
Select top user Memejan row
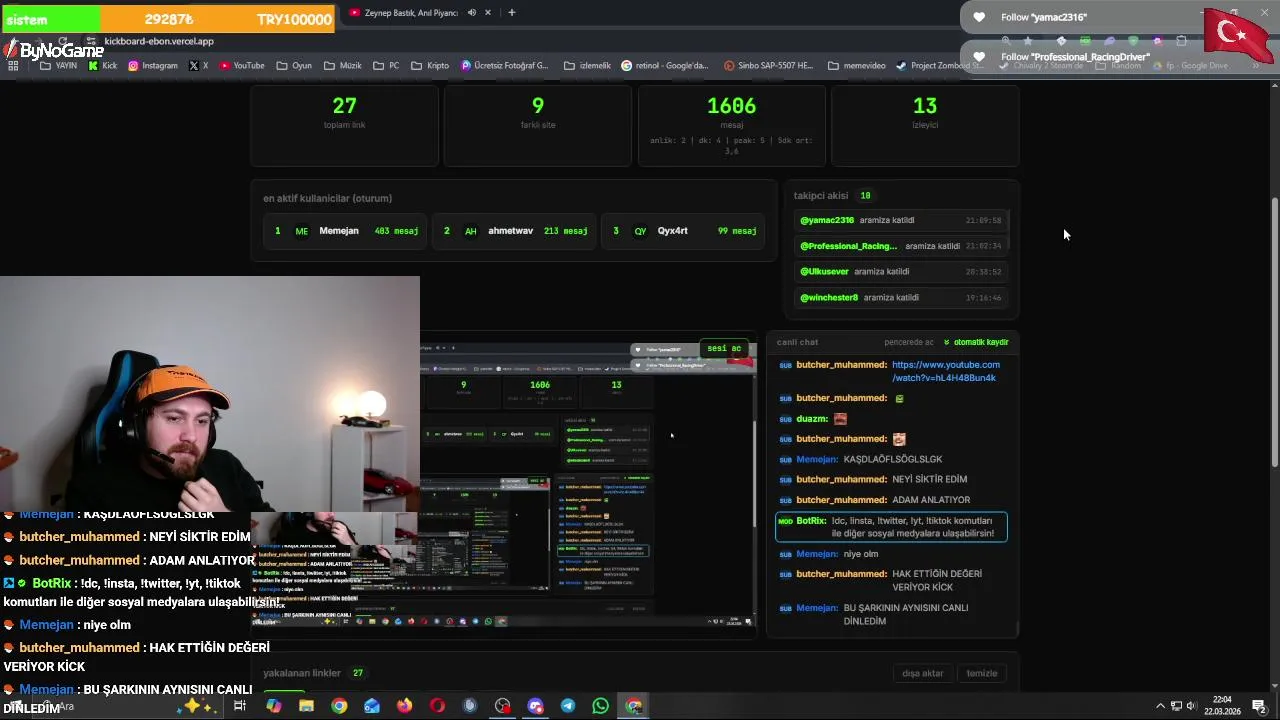(x=346, y=231)
